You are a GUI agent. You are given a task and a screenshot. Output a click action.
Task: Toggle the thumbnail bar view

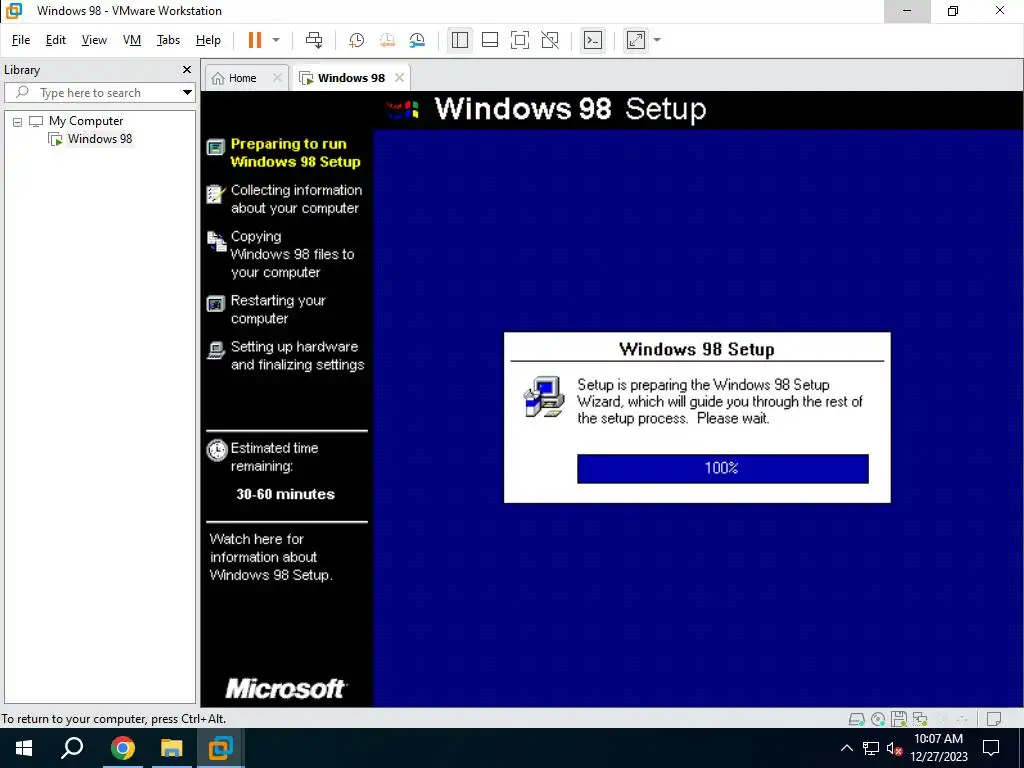(x=490, y=40)
